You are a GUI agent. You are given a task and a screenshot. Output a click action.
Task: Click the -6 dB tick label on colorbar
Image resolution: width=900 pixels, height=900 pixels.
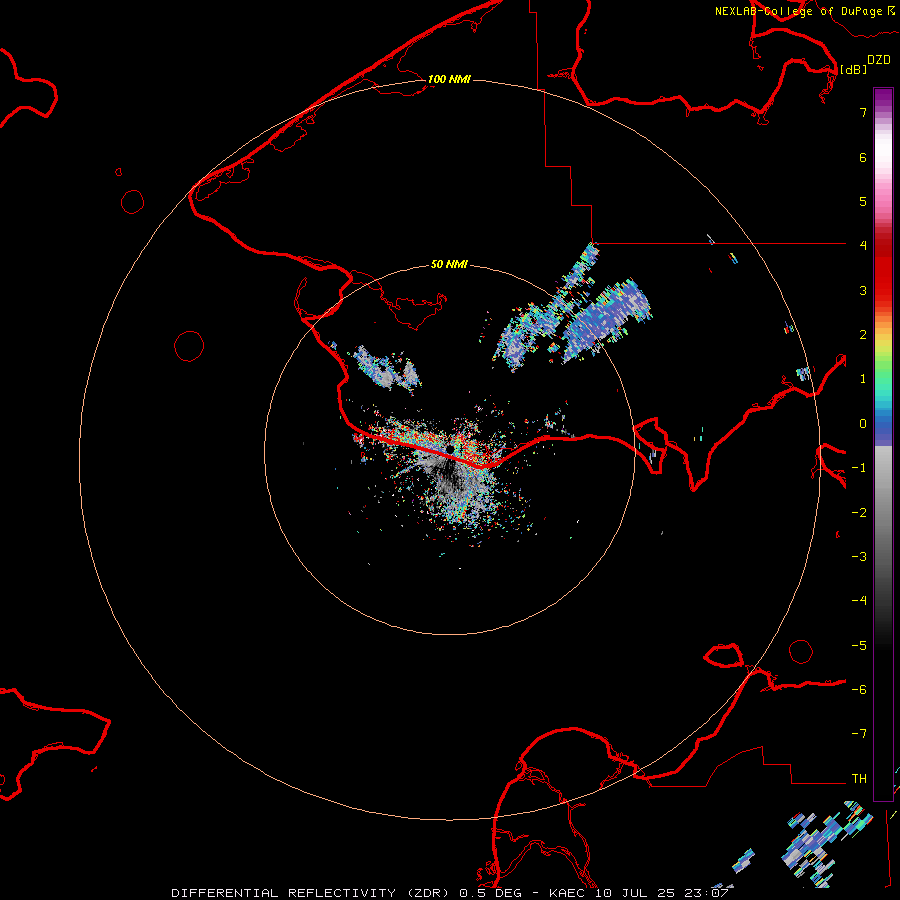(x=859, y=690)
